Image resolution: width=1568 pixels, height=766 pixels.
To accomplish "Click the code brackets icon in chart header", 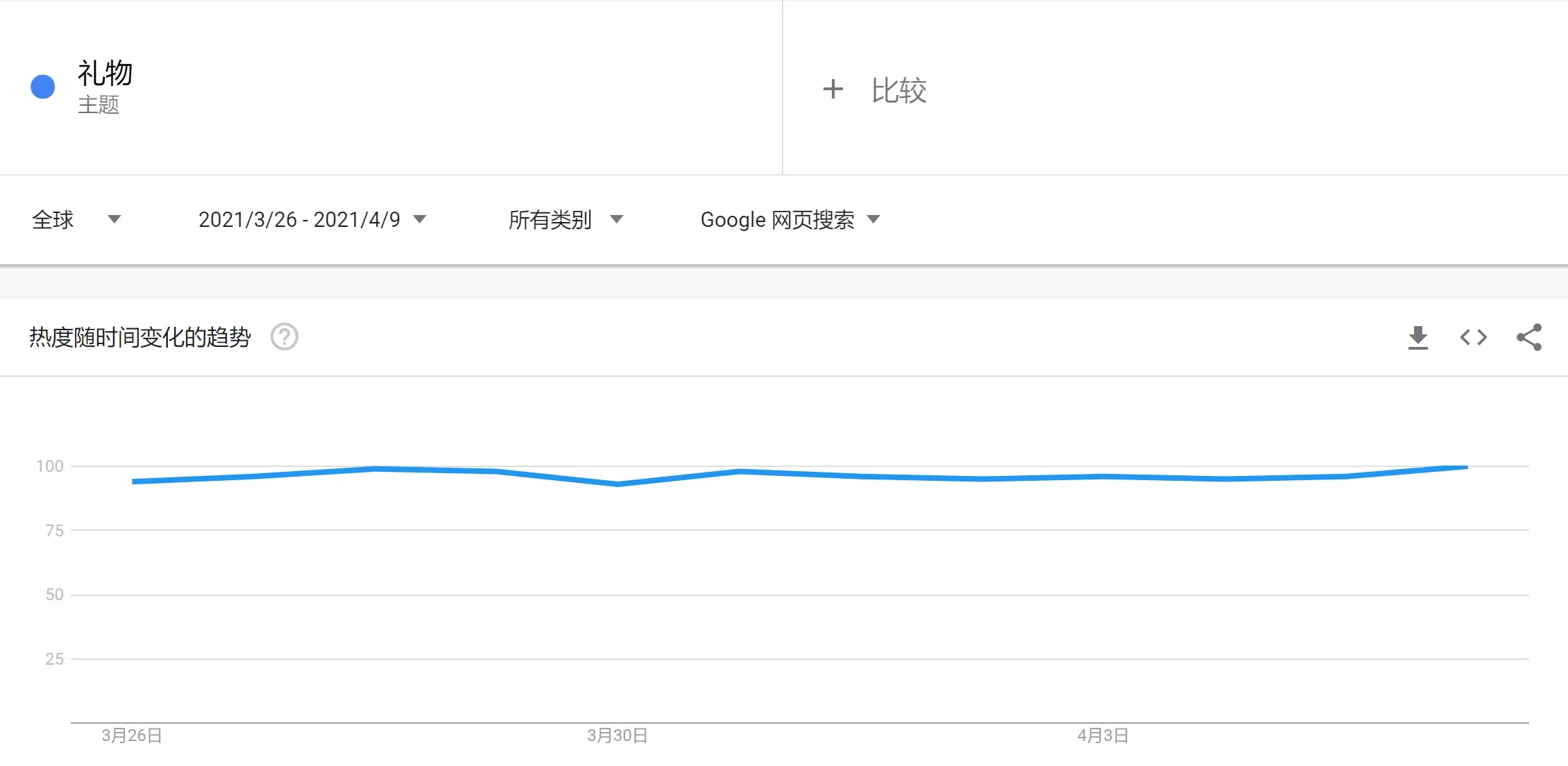I will (x=1473, y=337).
